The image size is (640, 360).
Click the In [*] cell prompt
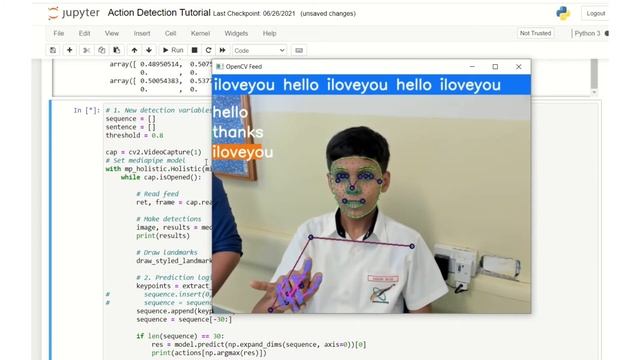pos(86,110)
